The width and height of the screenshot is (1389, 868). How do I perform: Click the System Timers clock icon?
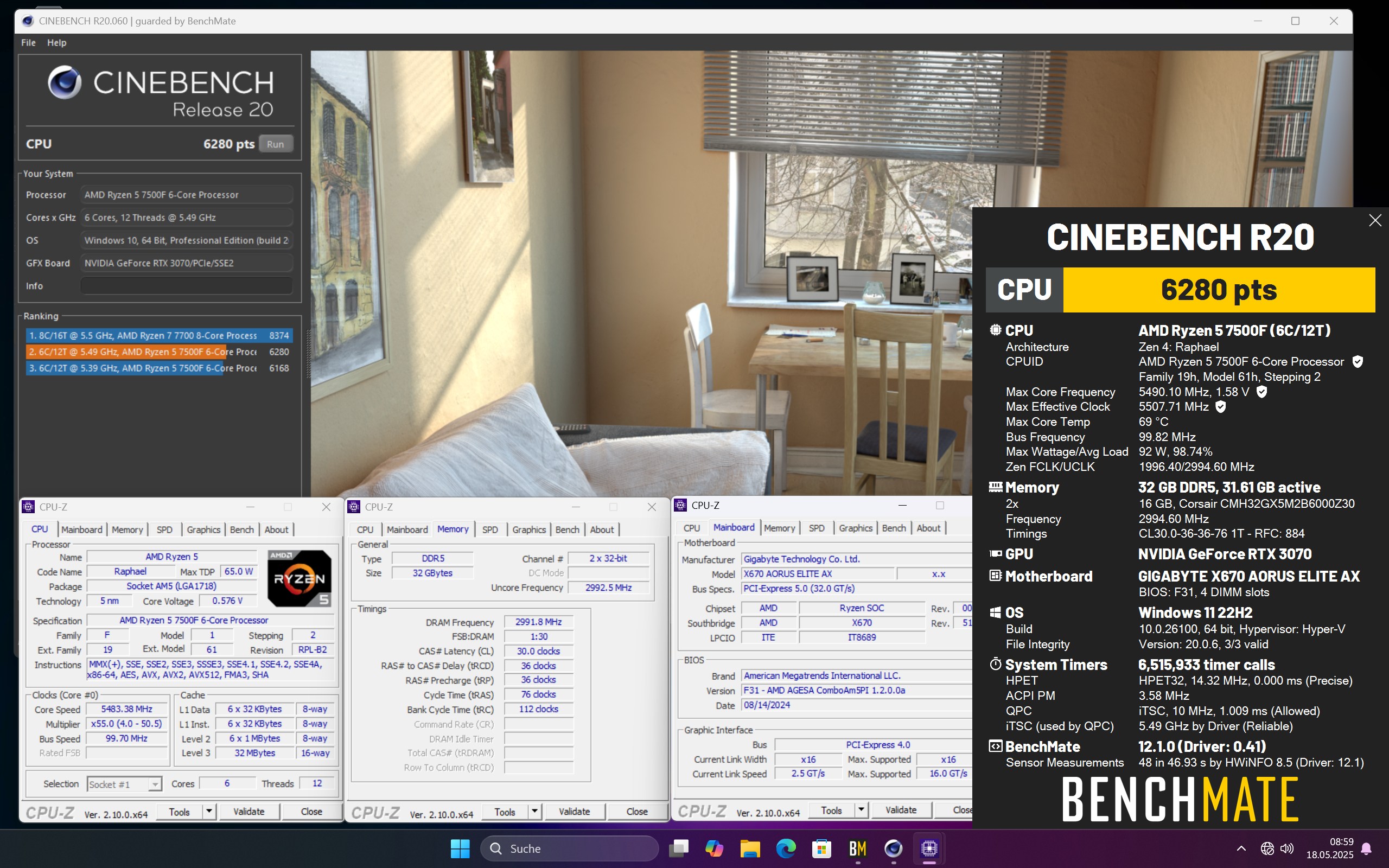[x=995, y=664]
